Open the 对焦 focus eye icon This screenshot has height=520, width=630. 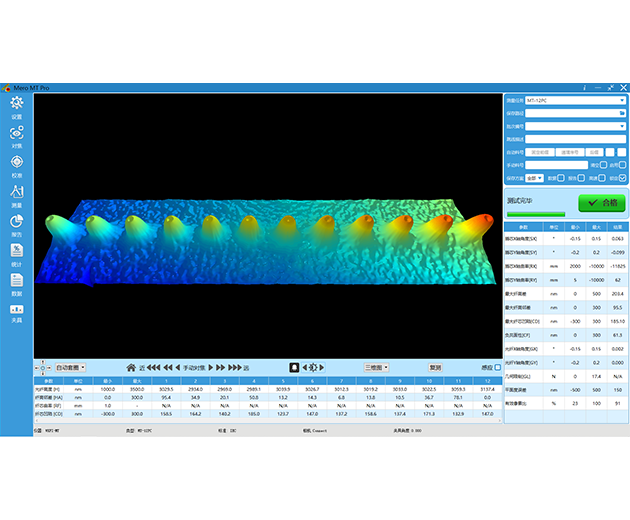pos(16,133)
